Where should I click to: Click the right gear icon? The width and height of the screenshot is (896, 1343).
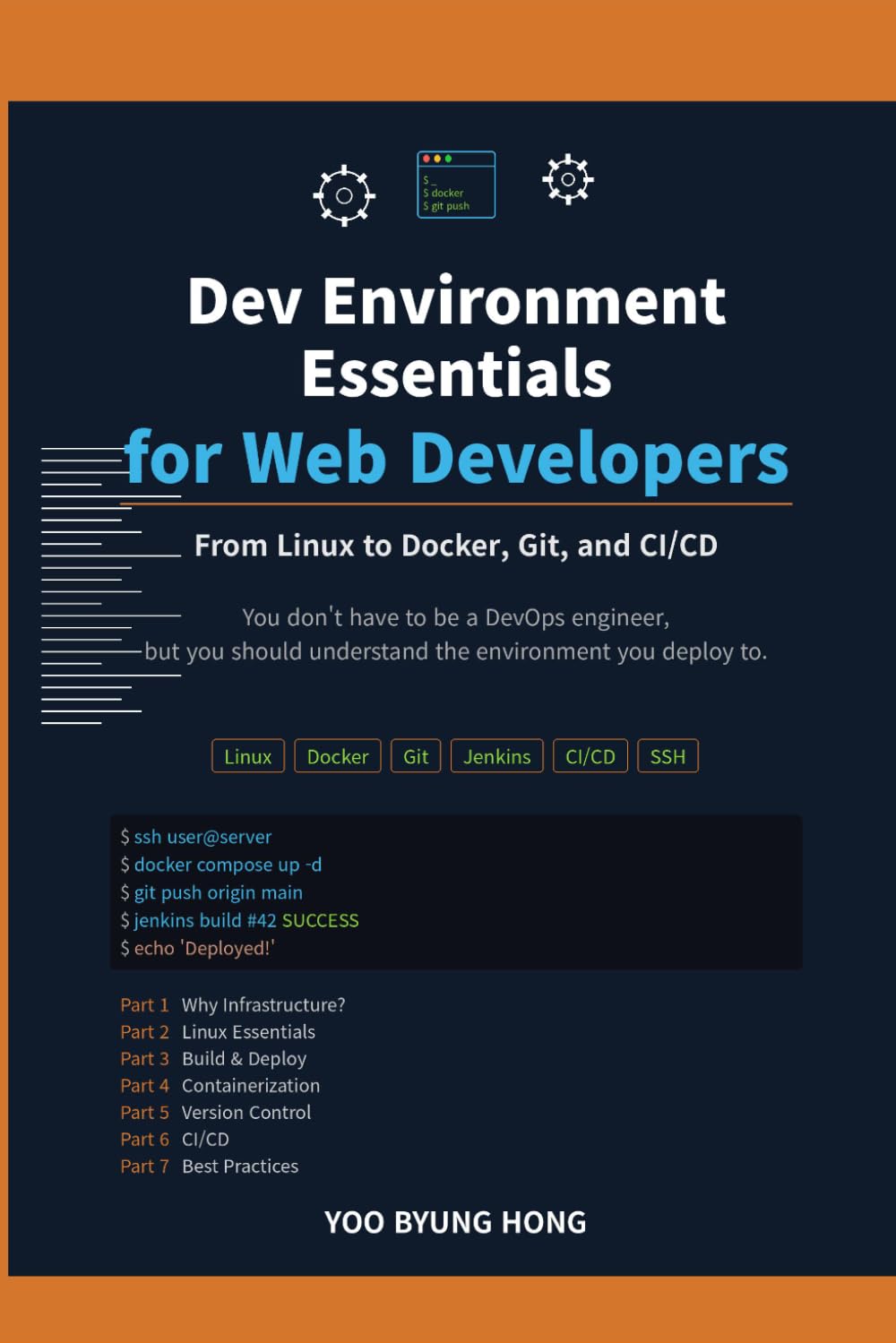(x=568, y=179)
